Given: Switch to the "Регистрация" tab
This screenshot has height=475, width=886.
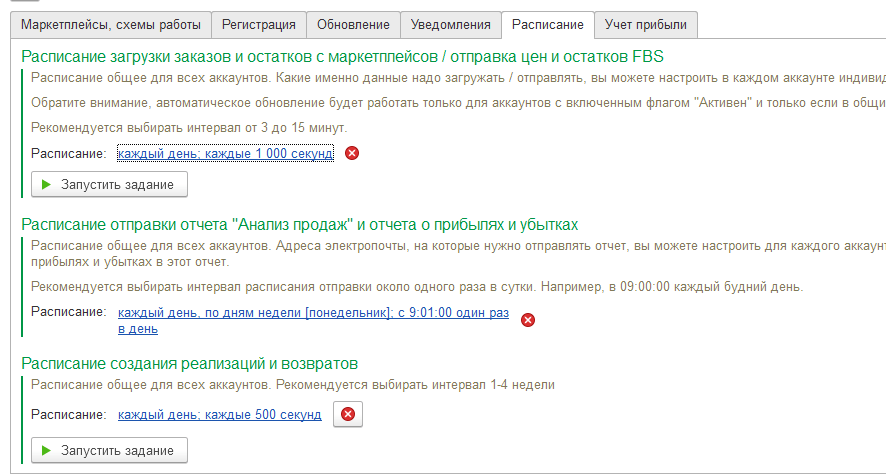Looking at the screenshot, I should point(258,25).
